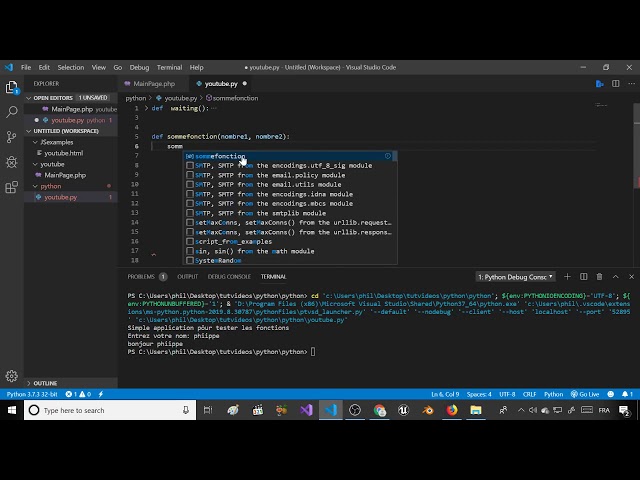Expand the Outline section
Viewport: 640px width, 480px height.
coord(29,383)
